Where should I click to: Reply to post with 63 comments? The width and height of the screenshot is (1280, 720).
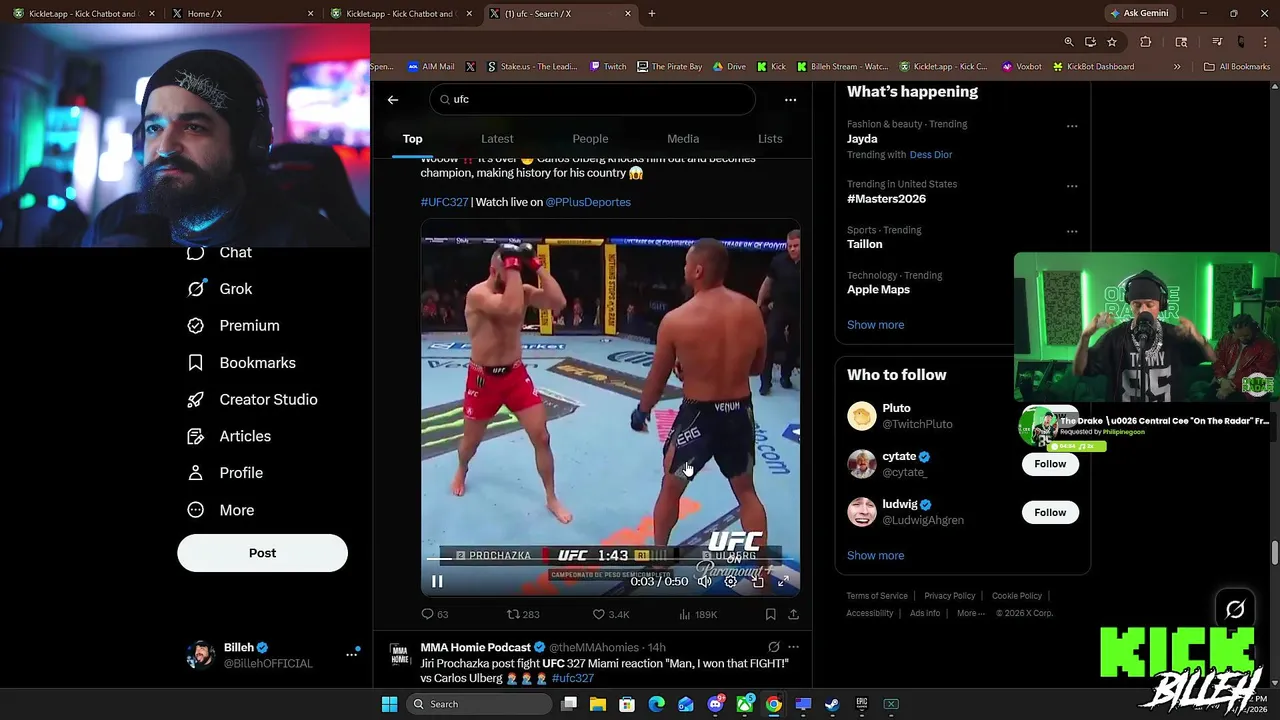click(434, 614)
